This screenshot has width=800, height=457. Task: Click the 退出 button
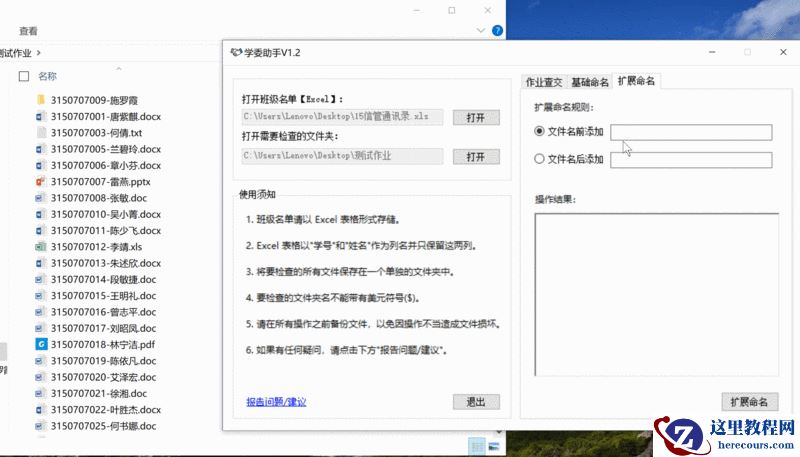pos(476,402)
